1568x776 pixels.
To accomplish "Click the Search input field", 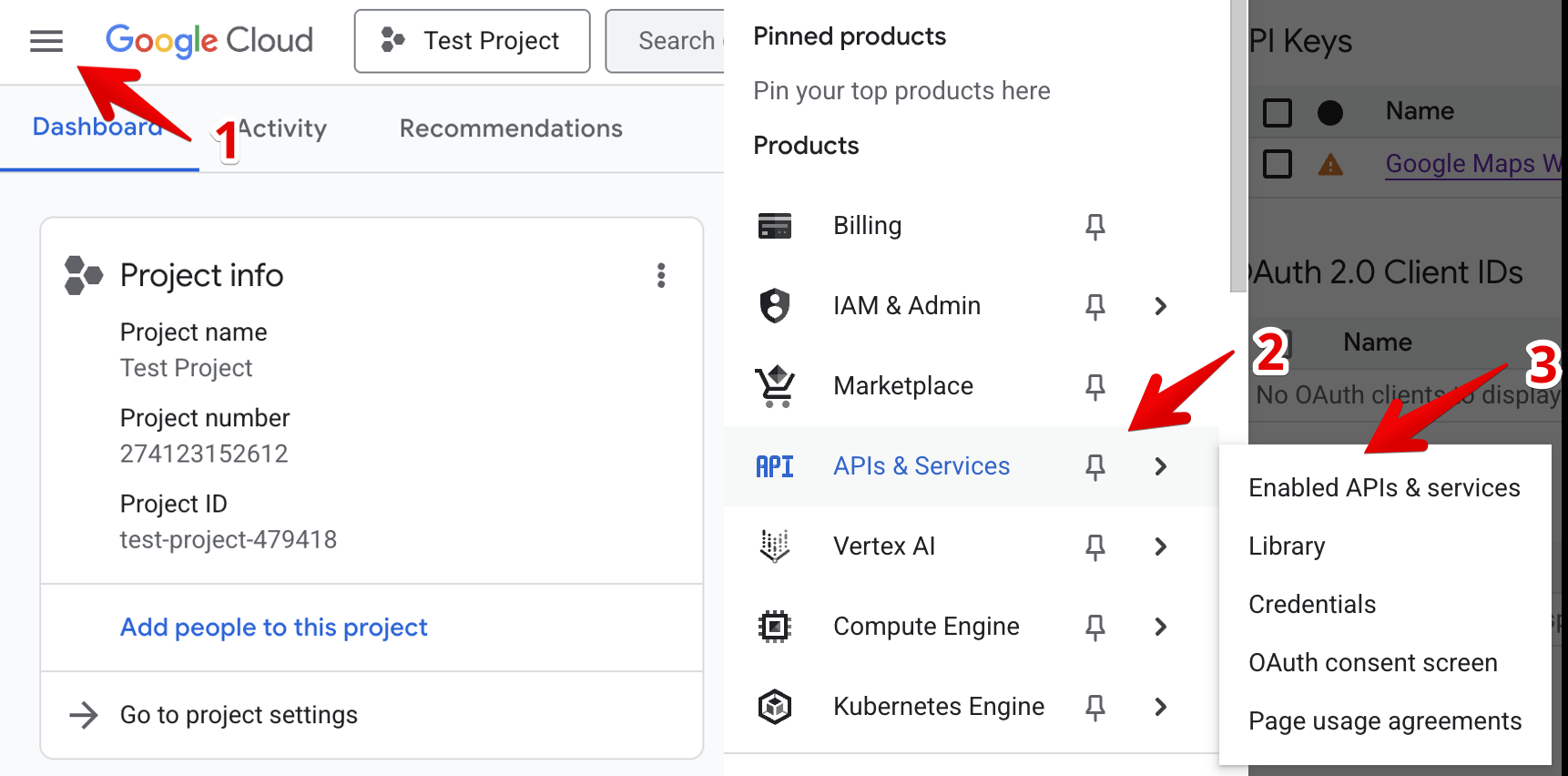I will (x=674, y=41).
